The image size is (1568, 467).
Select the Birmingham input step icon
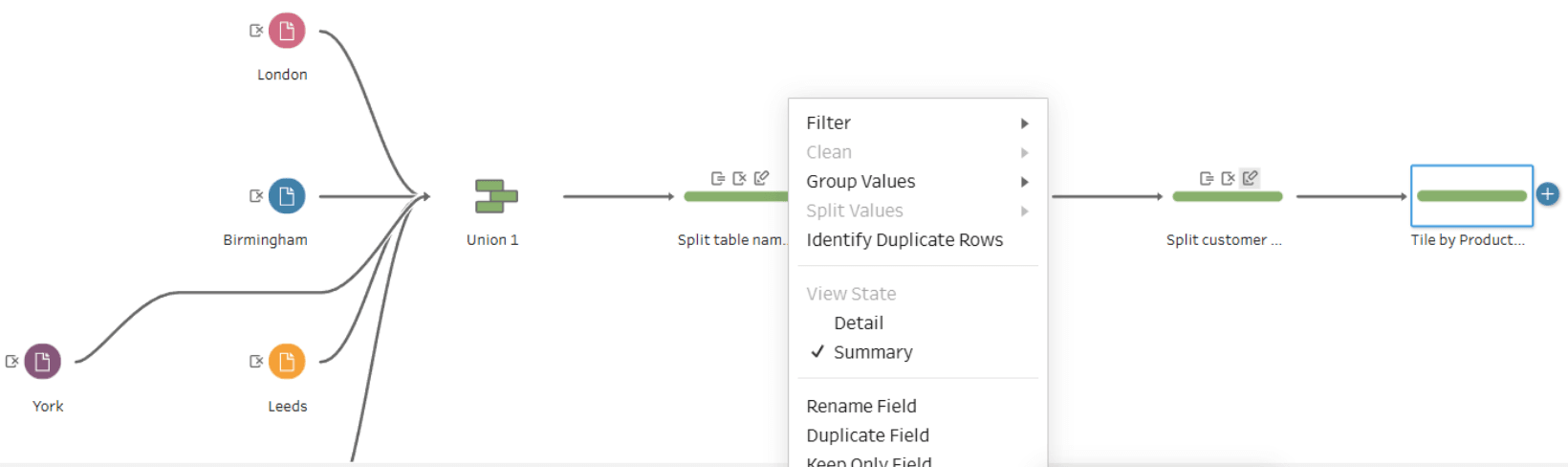point(287,196)
